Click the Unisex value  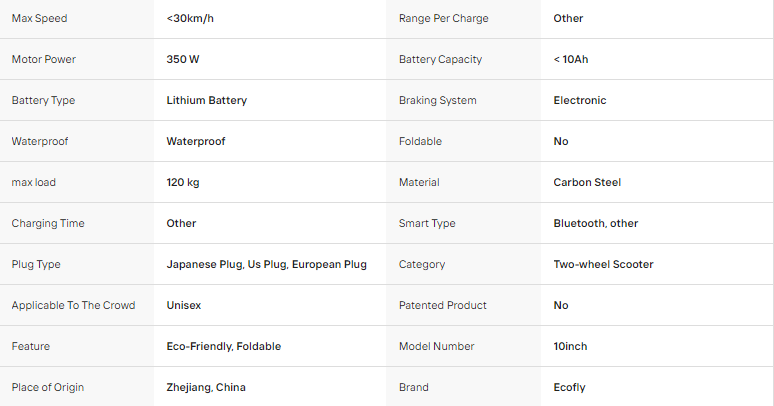pos(184,305)
